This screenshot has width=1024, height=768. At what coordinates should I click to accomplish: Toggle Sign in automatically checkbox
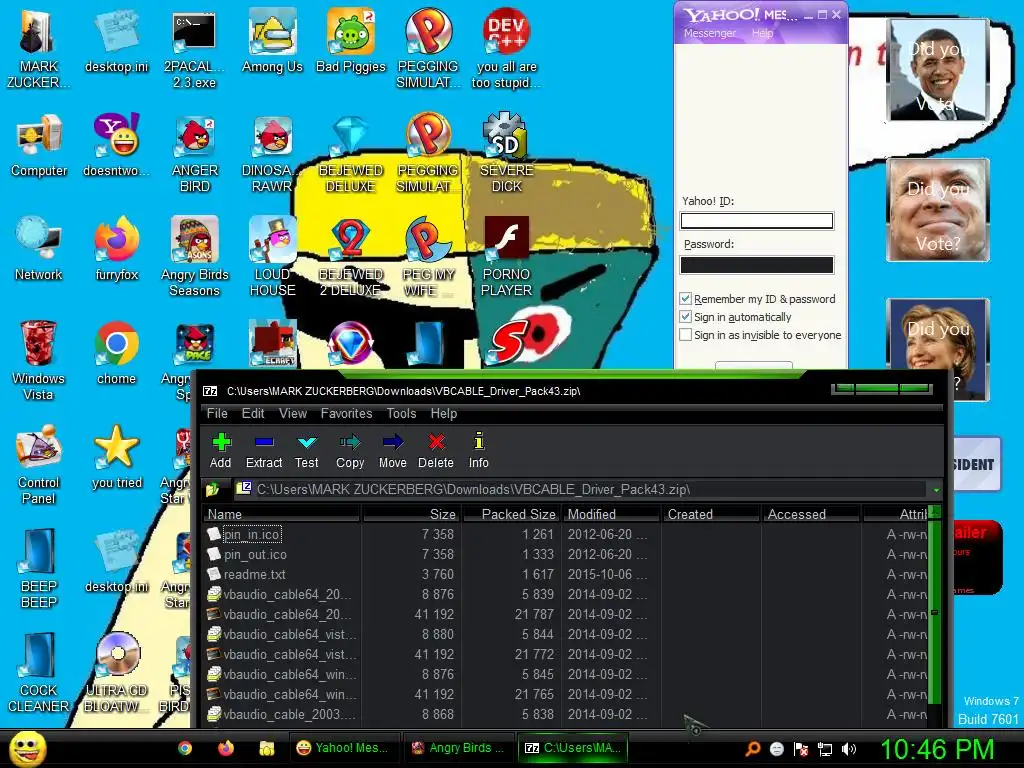685,317
